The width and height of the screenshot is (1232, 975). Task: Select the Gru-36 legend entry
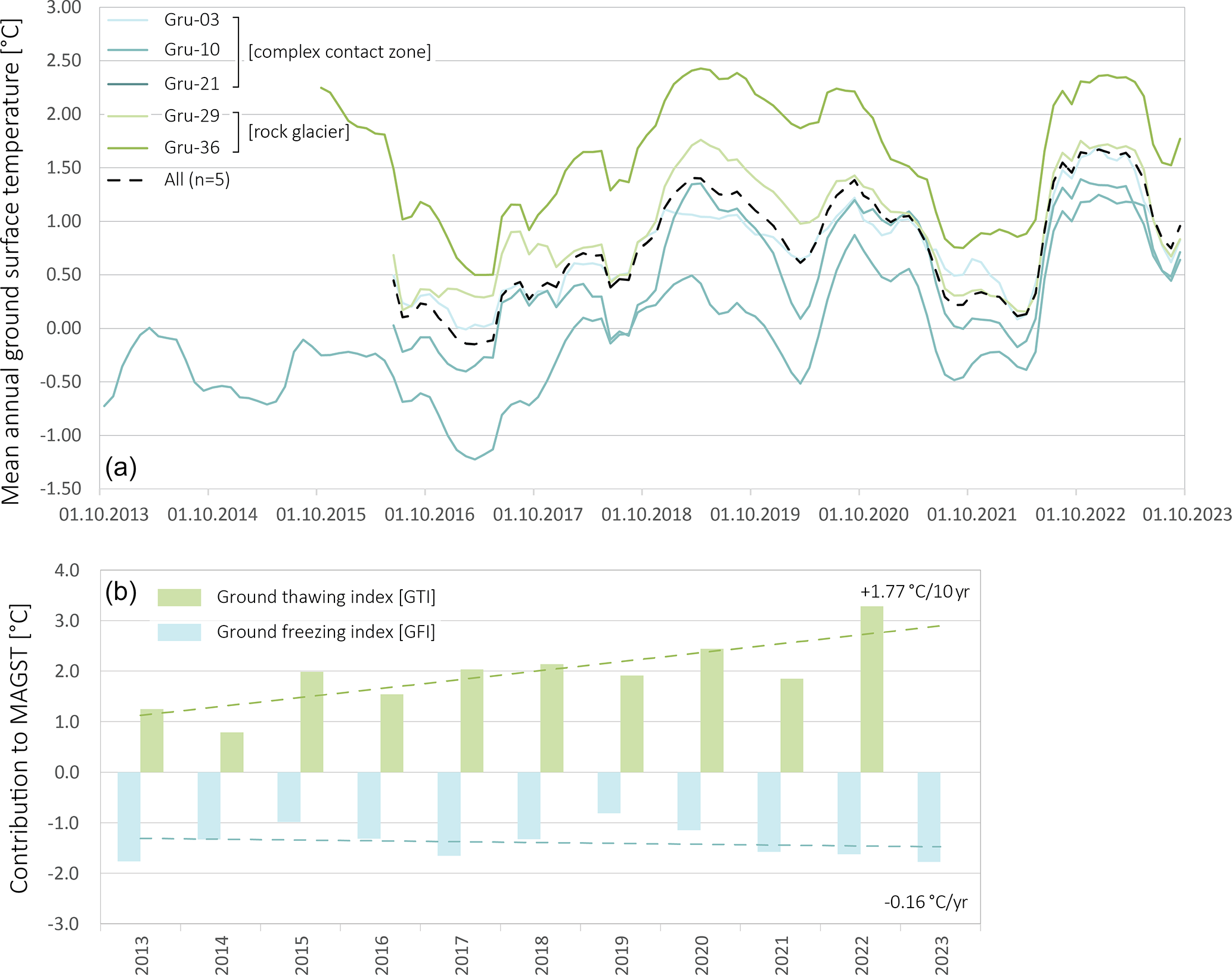tap(191, 147)
